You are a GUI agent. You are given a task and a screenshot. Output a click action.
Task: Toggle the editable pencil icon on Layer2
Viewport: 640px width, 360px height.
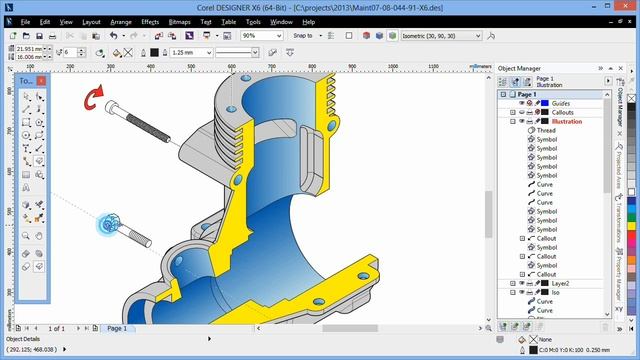pyautogui.click(x=537, y=283)
